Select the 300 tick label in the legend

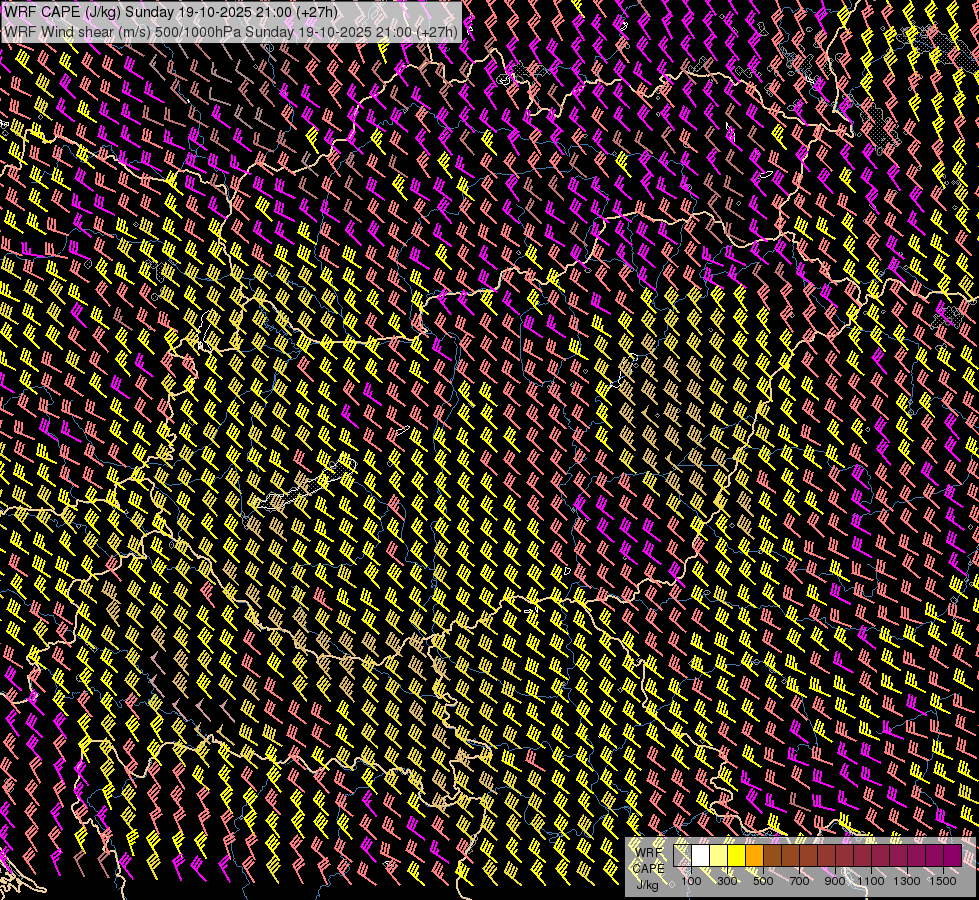tap(727, 881)
